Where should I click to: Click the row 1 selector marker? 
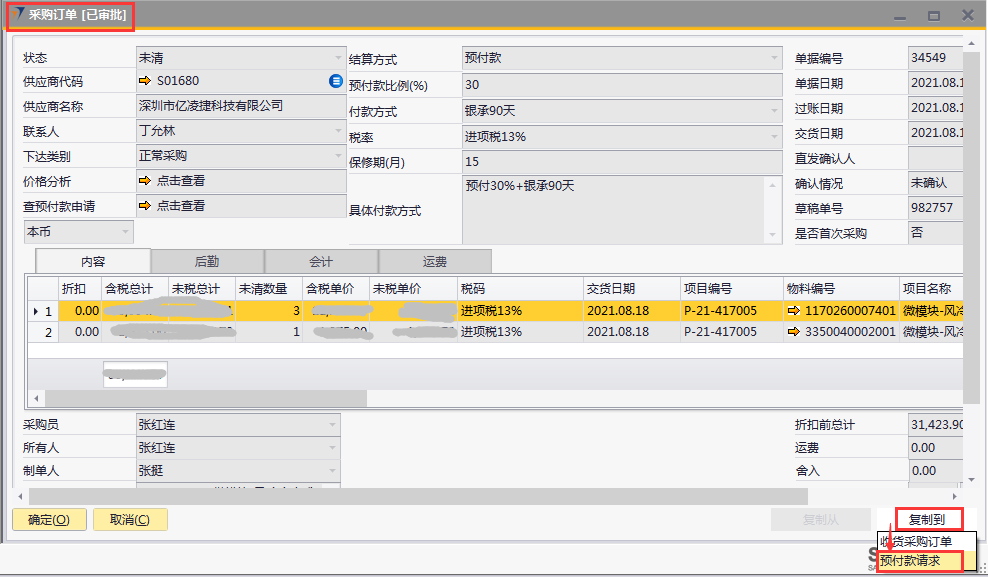pyautogui.click(x=37, y=312)
